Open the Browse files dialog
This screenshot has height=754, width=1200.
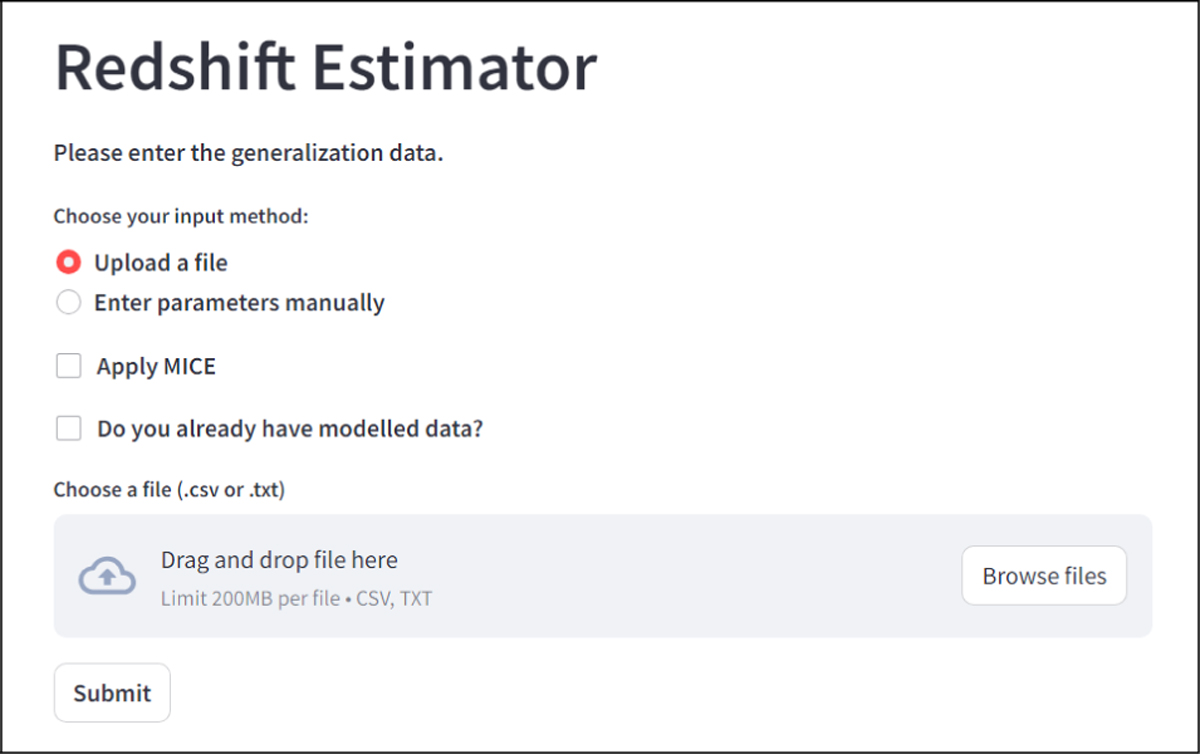1043,576
